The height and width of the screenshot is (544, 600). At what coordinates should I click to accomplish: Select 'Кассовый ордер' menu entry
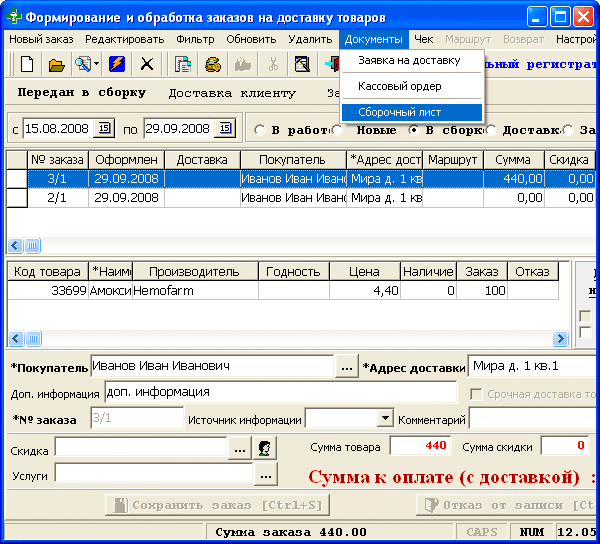pyautogui.click(x=400, y=87)
